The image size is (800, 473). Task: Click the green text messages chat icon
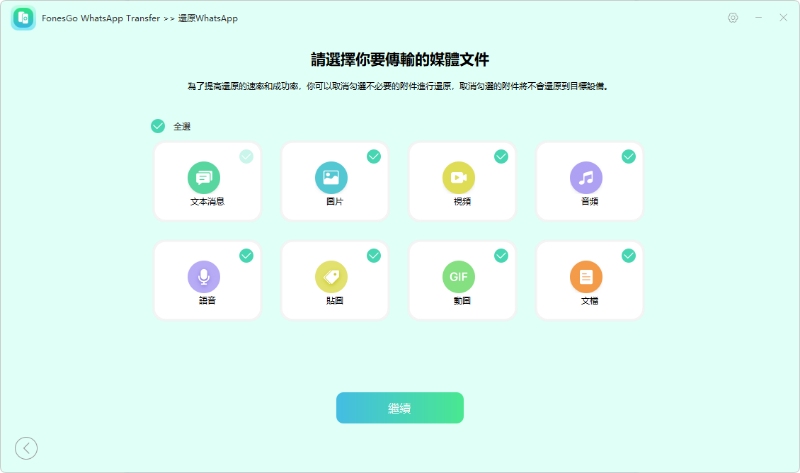pyautogui.click(x=204, y=178)
